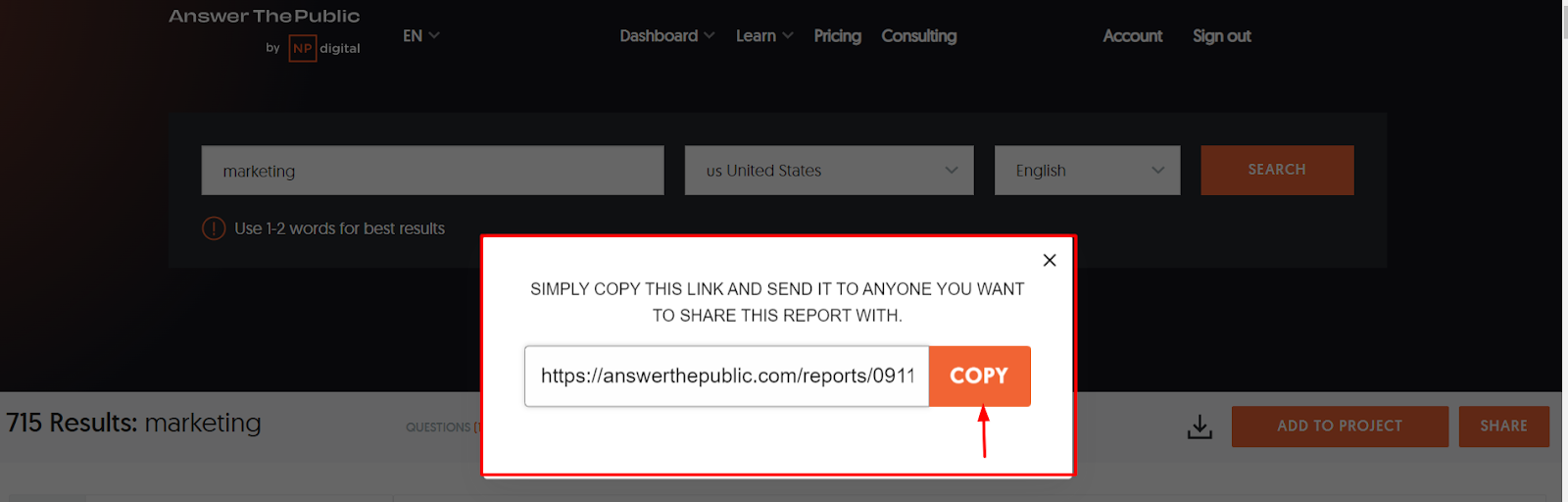Click the warning icon beside the search tip
The height and width of the screenshot is (502, 1568).
(x=214, y=228)
